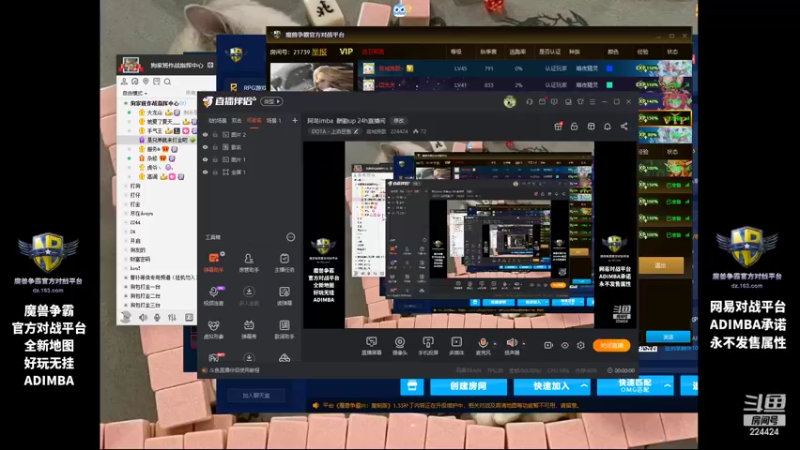The height and width of the screenshot is (450, 800).
Task: Open the hamburger menu in title bar
Action: pos(592,102)
